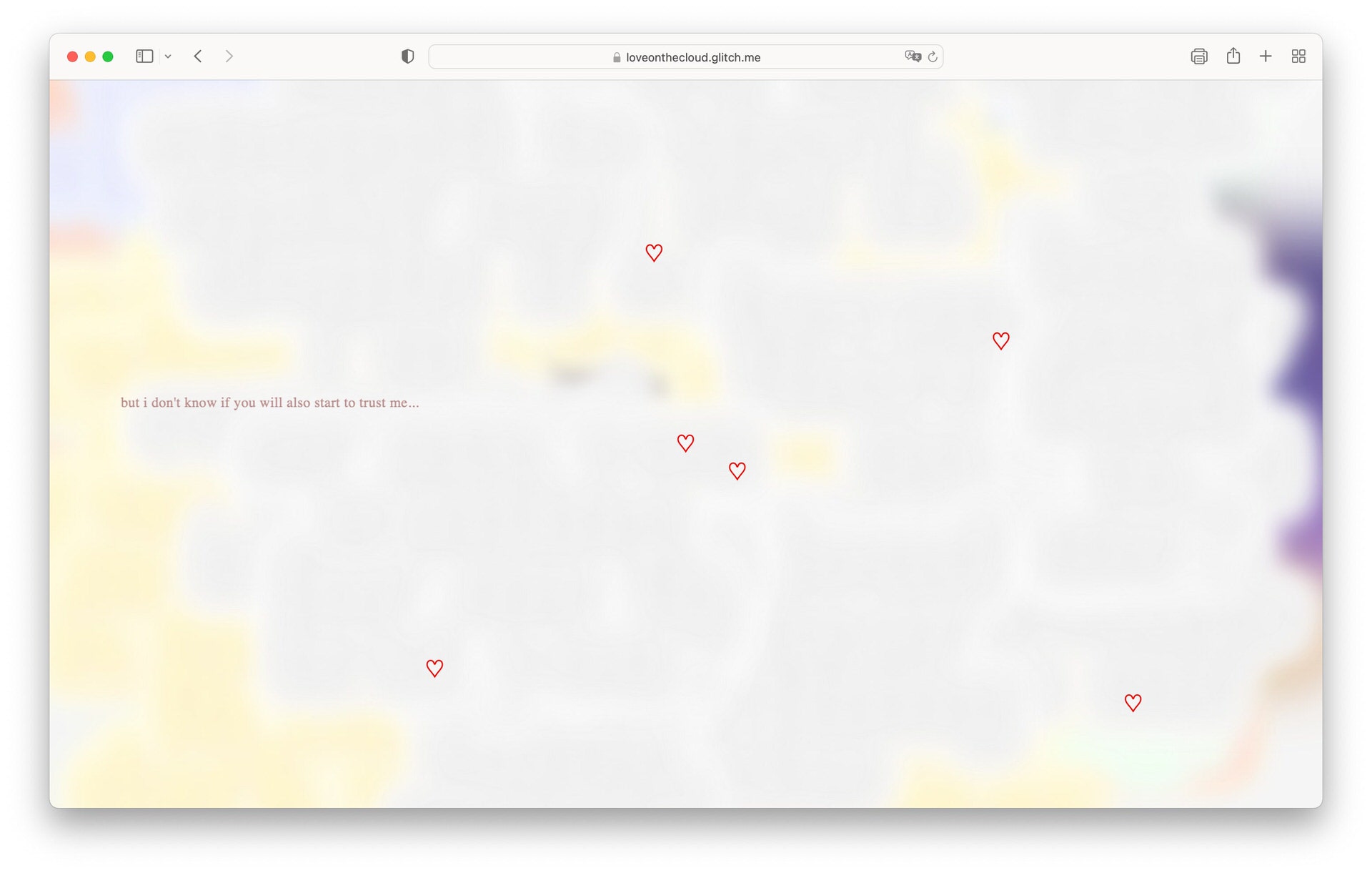This screenshot has height=873, width=1372.
Task: Click the "start to trust me..." text
Action: coord(366,403)
